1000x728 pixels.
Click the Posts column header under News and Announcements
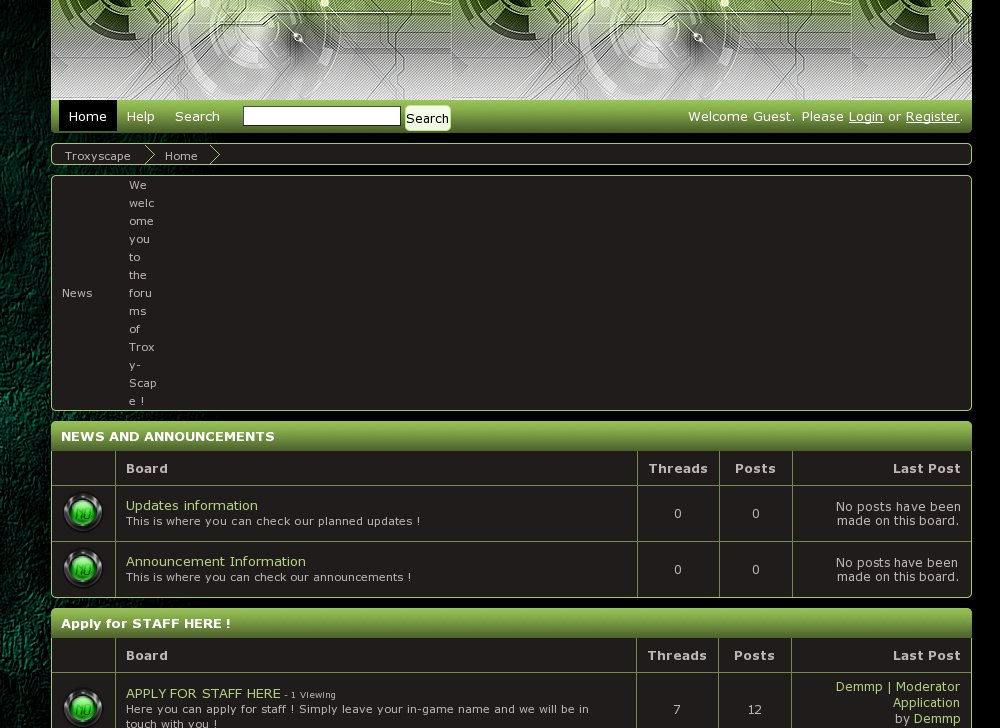point(755,469)
